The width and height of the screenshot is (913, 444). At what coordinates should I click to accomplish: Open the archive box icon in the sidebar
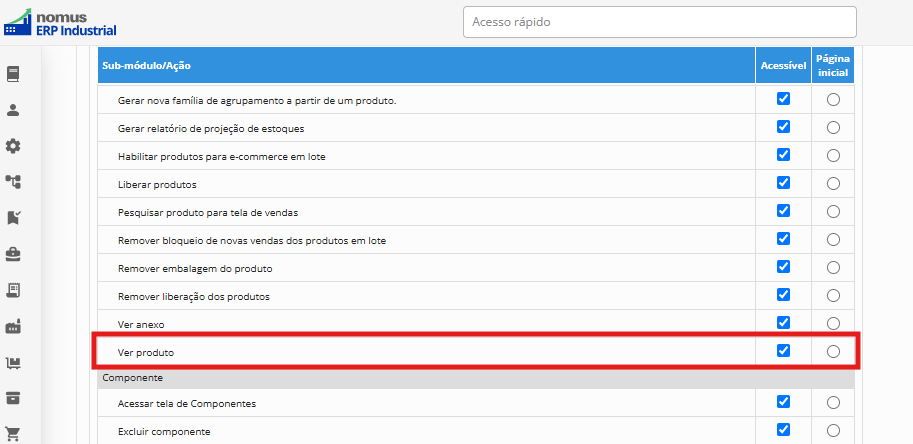click(x=13, y=399)
